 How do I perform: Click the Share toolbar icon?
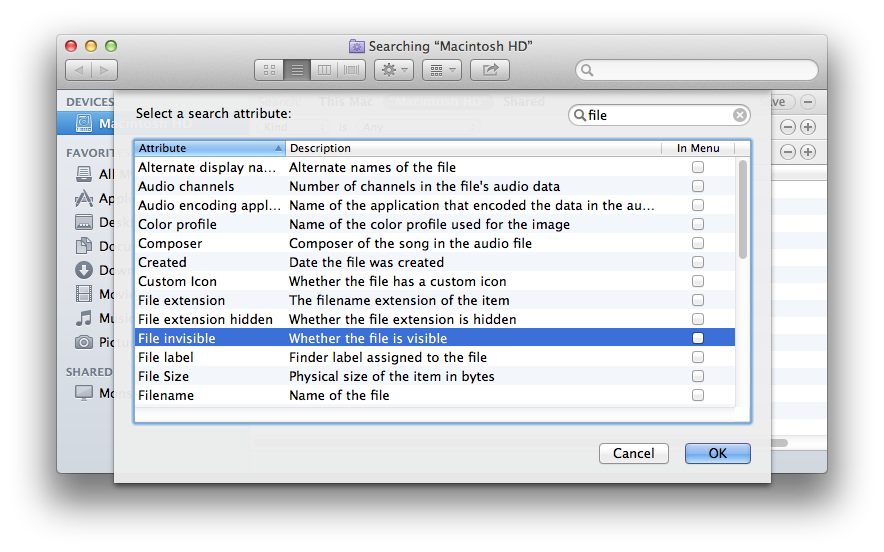pyautogui.click(x=490, y=70)
